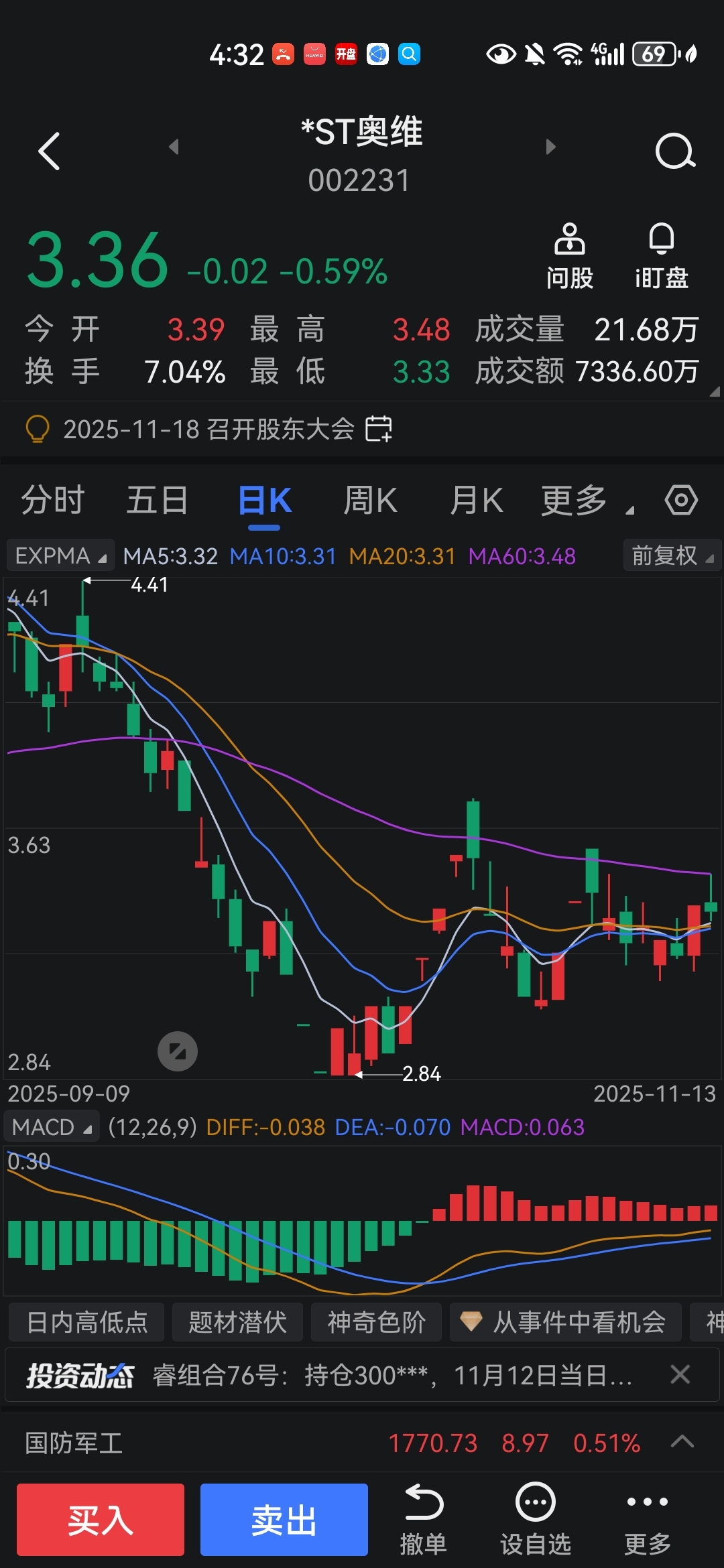This screenshot has width=724, height=1568.
Task: Tap the lightbulb event hint icon
Action: point(38,429)
